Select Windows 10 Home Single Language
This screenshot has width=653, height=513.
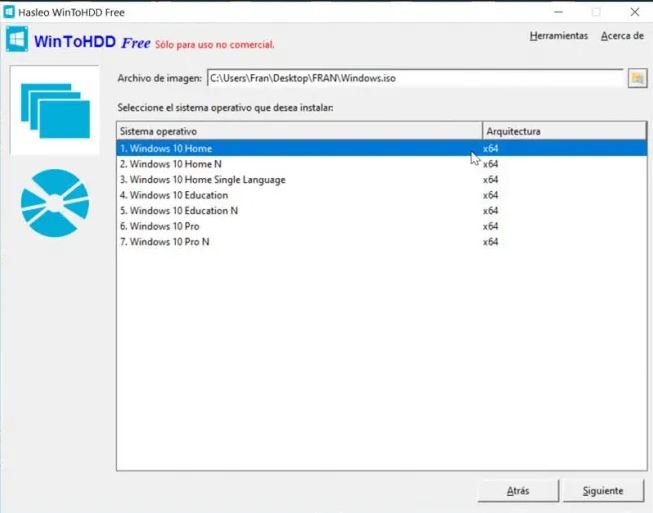click(x=202, y=180)
